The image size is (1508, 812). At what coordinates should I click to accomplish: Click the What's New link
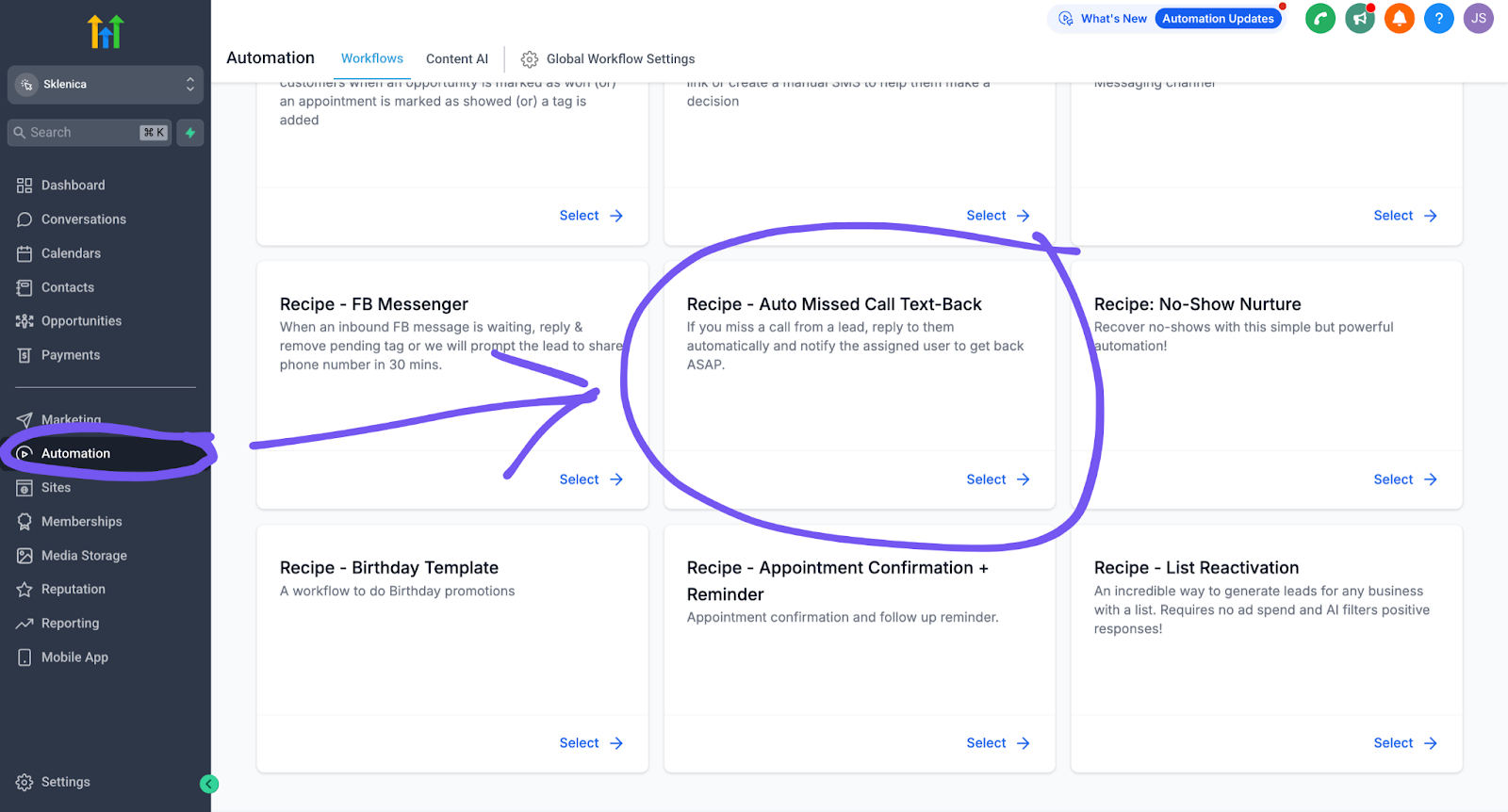pyautogui.click(x=1103, y=19)
